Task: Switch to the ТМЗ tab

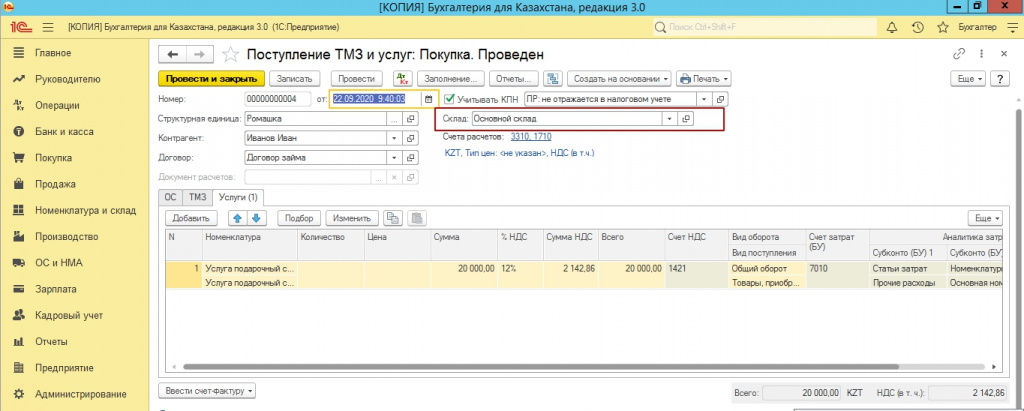Action: [197, 197]
